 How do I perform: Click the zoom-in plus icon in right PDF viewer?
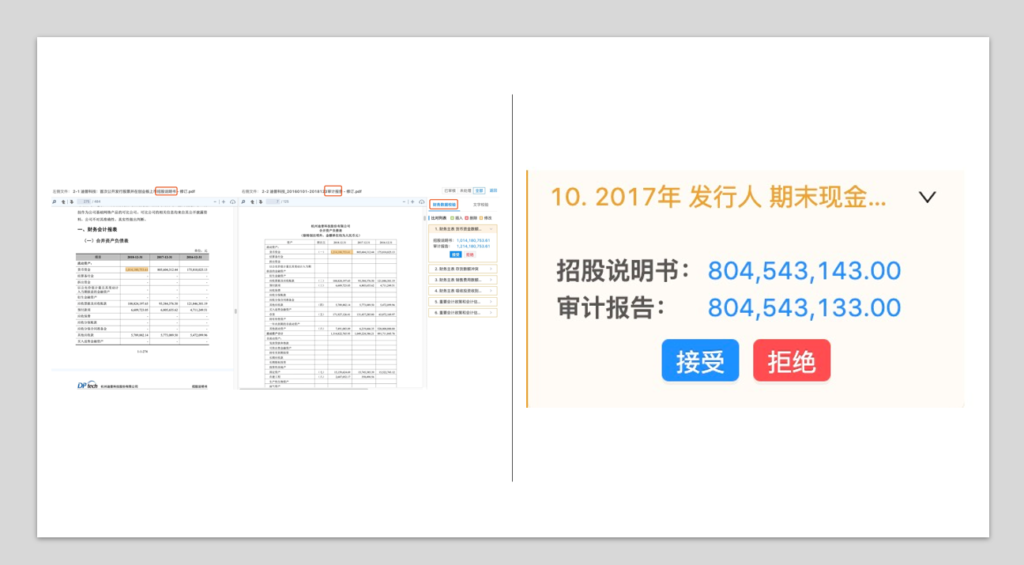point(413,201)
